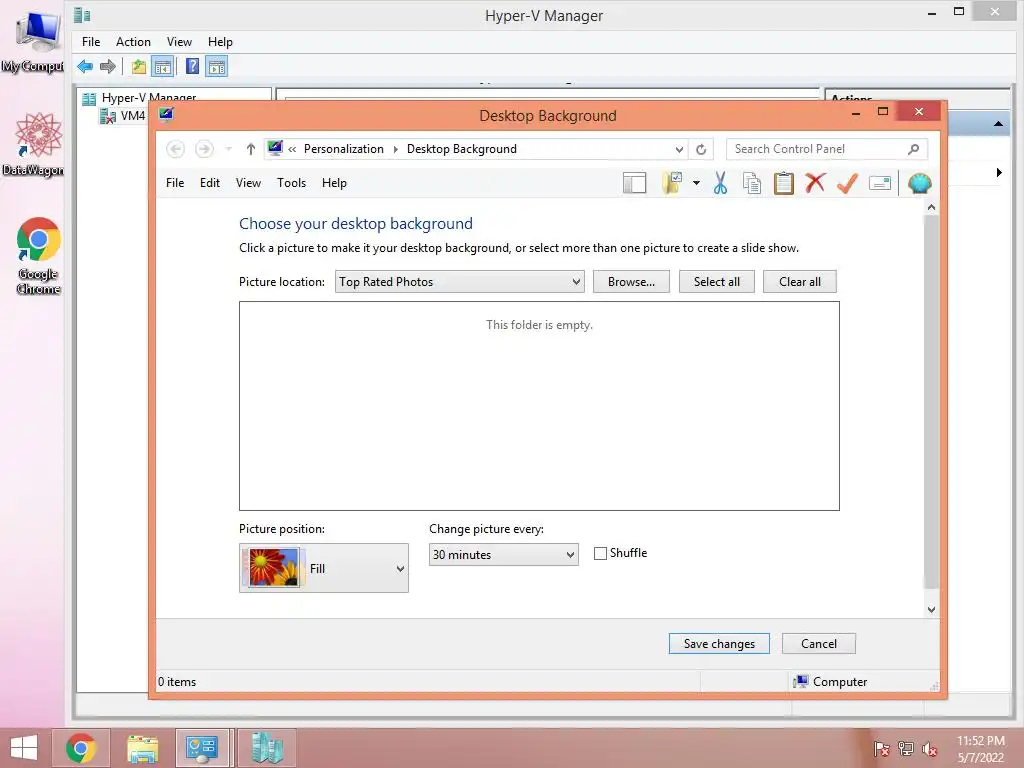Screen dimensions: 1024x768
Task: Click the Cut scissors icon
Action: point(720,184)
